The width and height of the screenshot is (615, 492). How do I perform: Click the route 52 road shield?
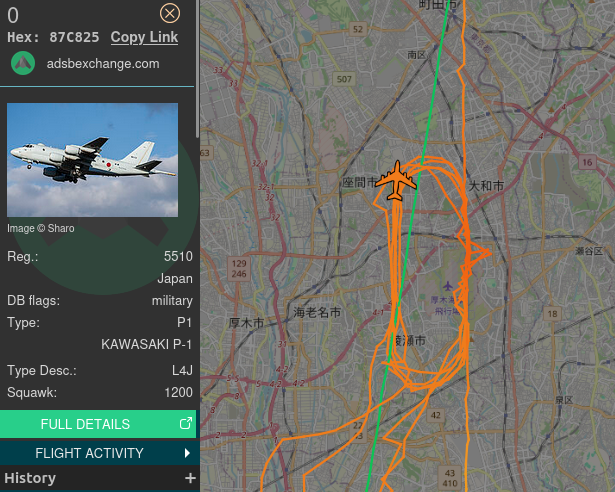click(x=358, y=29)
